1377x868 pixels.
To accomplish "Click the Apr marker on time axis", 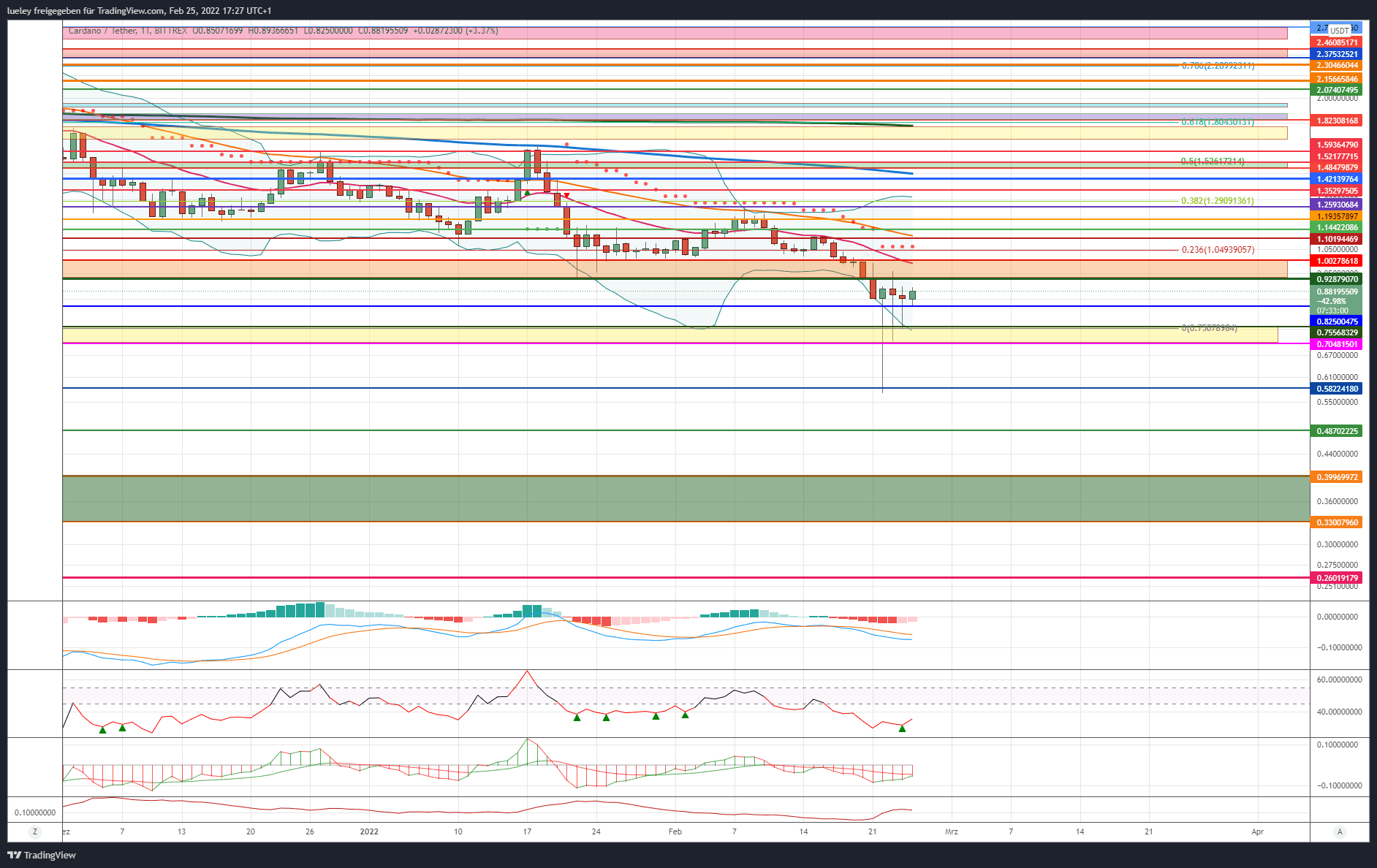I will [x=1257, y=831].
